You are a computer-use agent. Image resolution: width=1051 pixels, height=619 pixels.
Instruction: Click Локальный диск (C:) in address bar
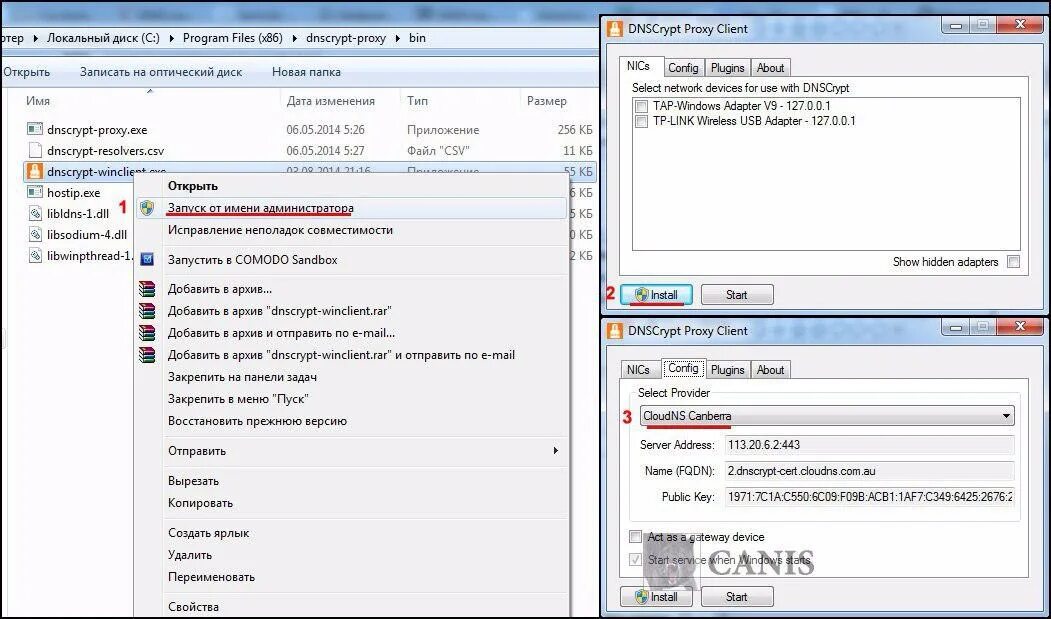point(103,38)
